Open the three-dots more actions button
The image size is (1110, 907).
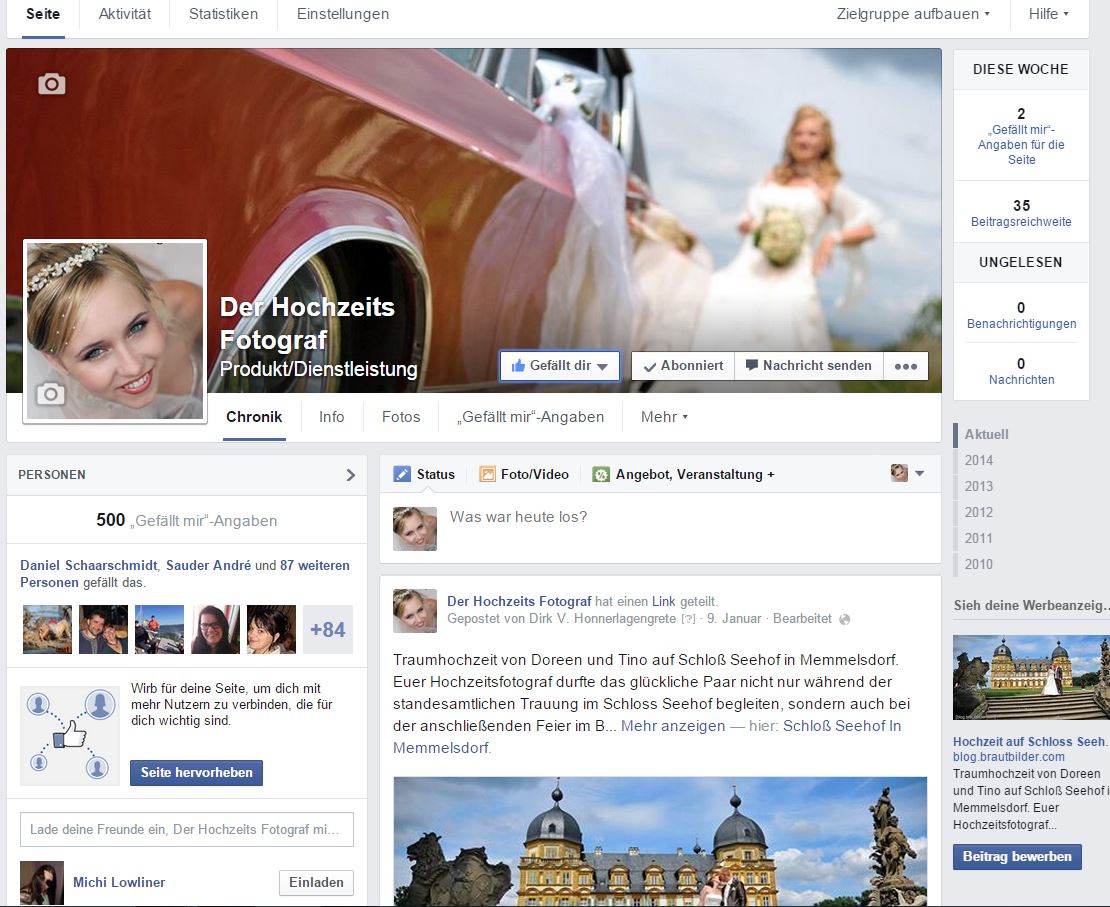(x=905, y=366)
